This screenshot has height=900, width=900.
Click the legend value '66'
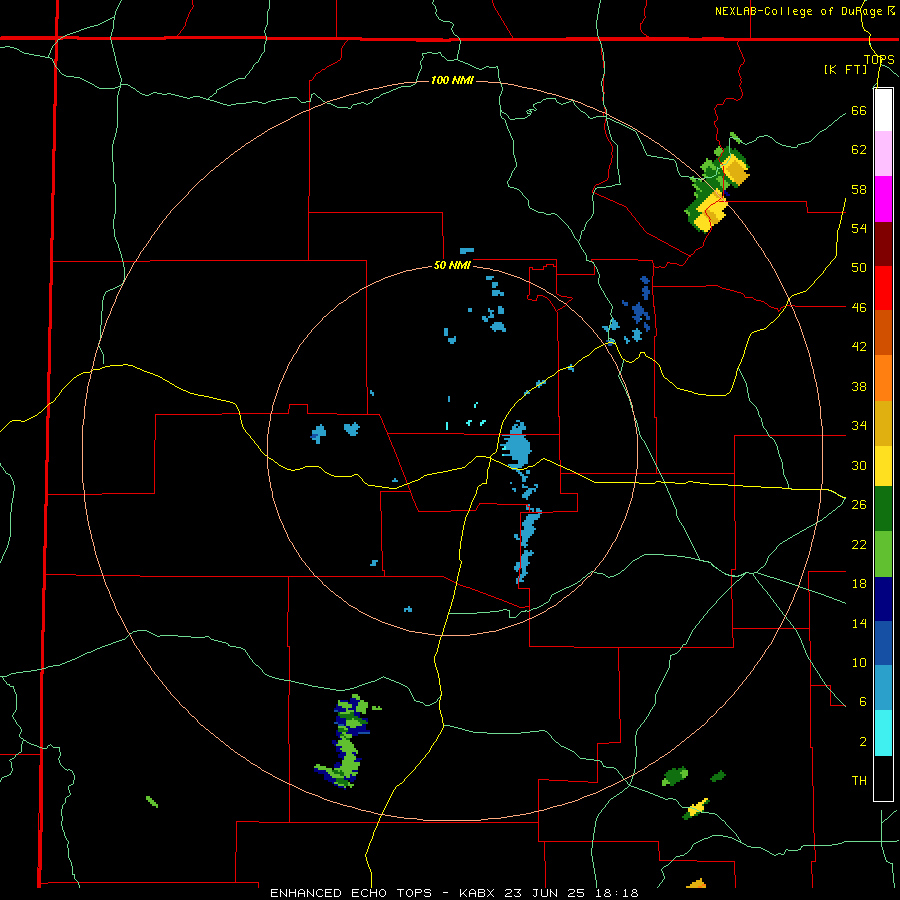click(859, 110)
